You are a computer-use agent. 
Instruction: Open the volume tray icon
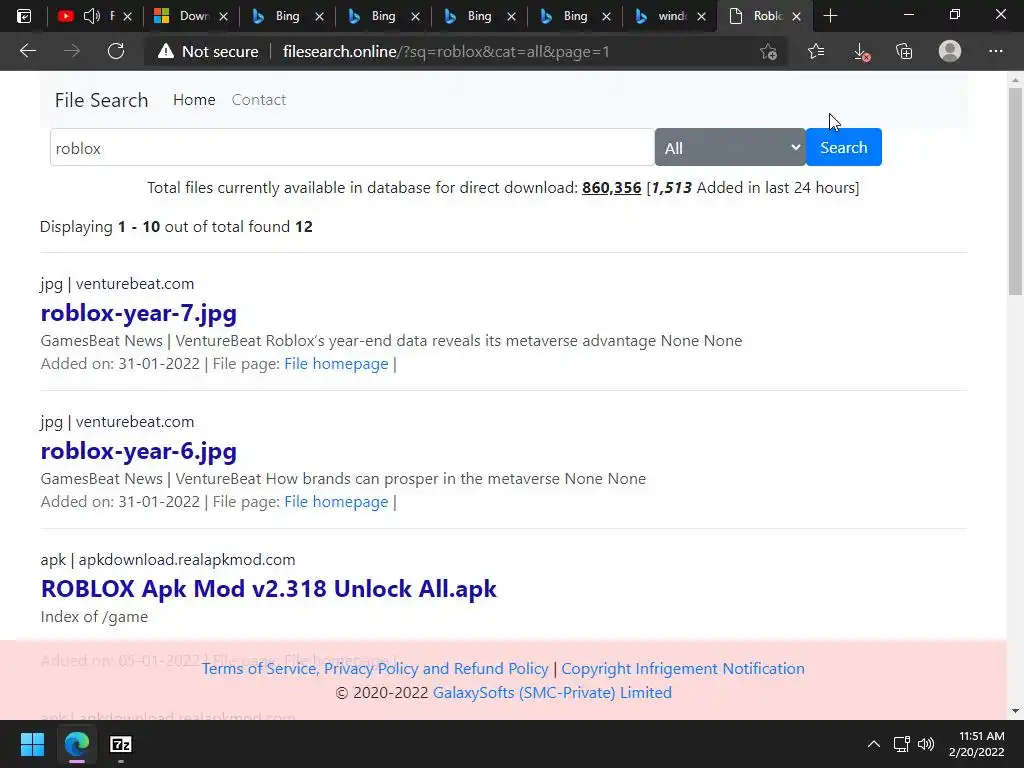[925, 744]
